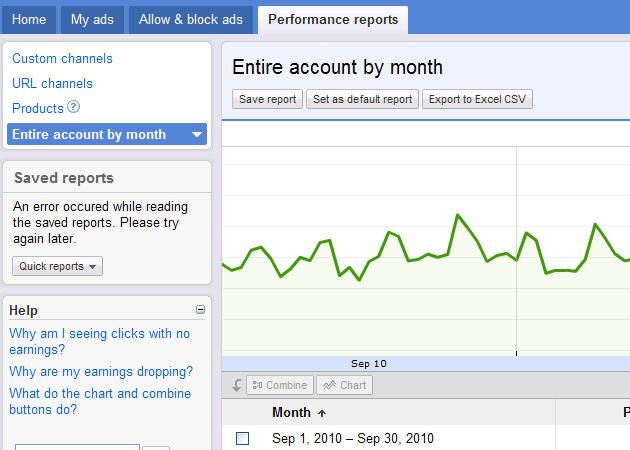Click the sort arrow beside Month header

321,413
